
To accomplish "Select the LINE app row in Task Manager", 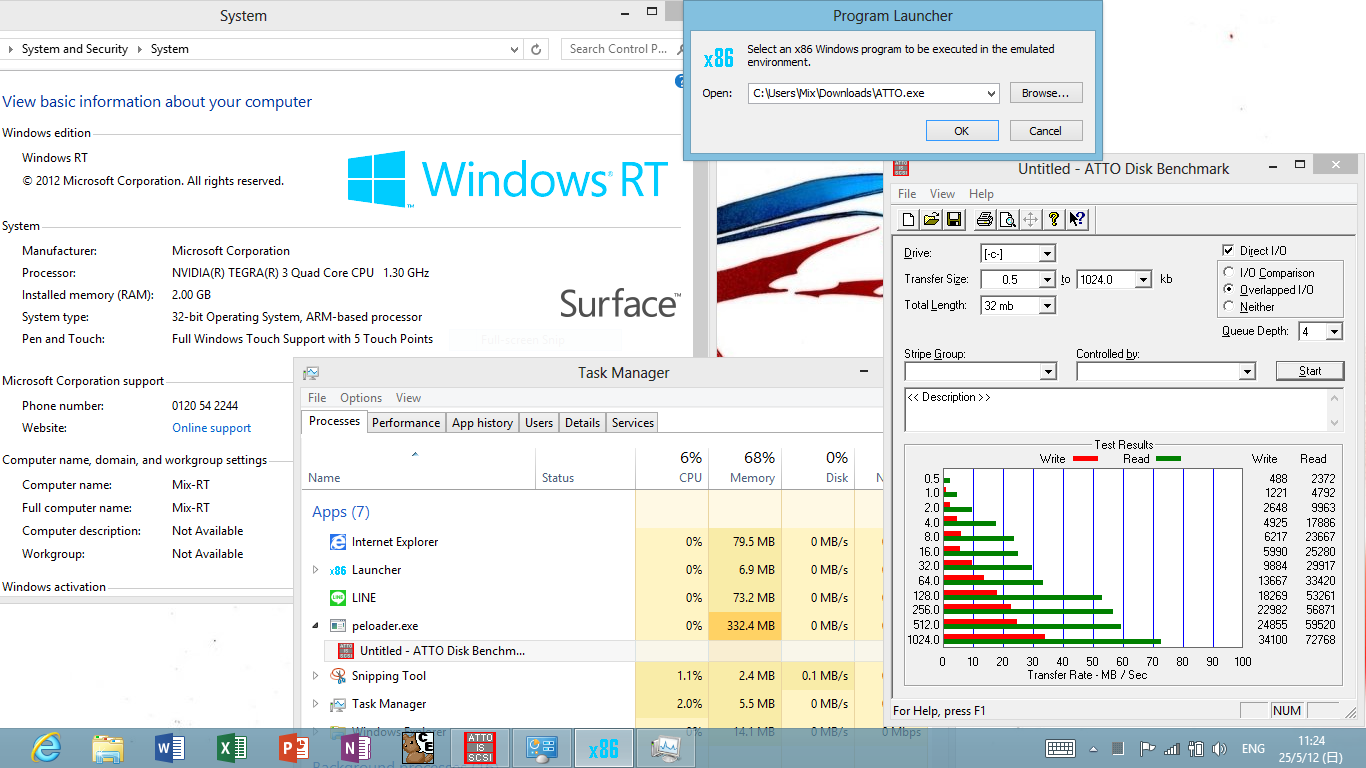I will 592,598.
